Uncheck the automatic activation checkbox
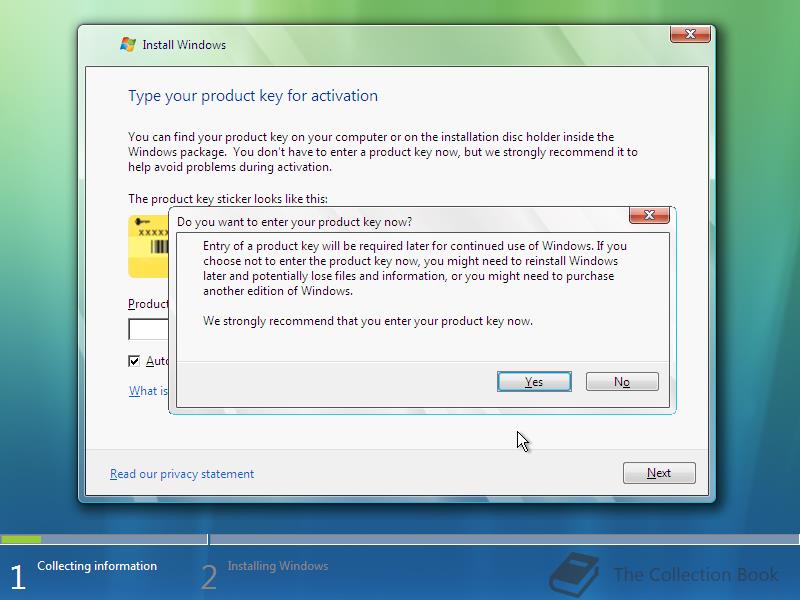Viewport: 800px width, 600px height. [134, 361]
